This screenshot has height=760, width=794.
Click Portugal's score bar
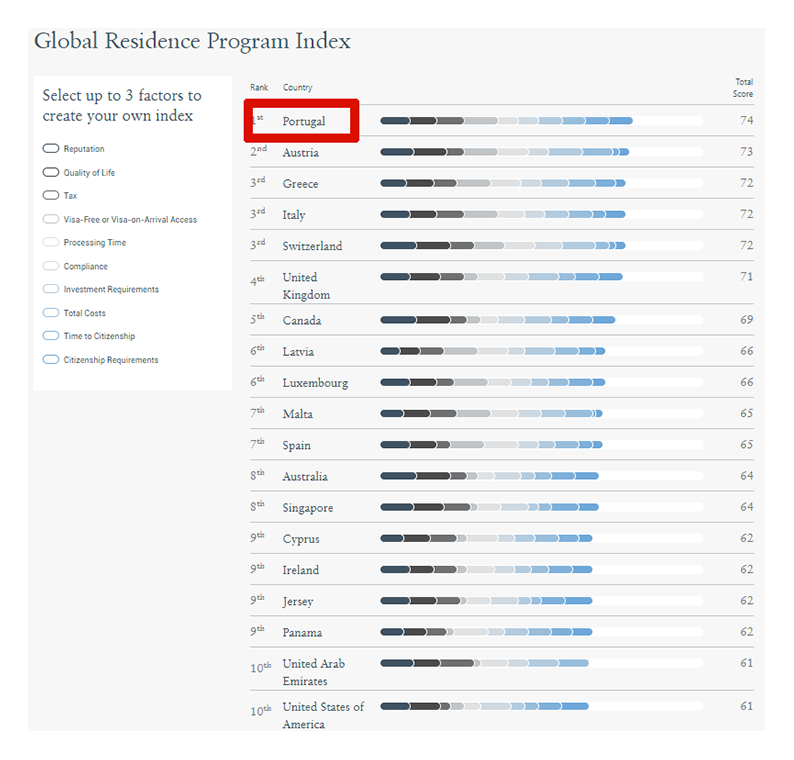[x=541, y=121]
